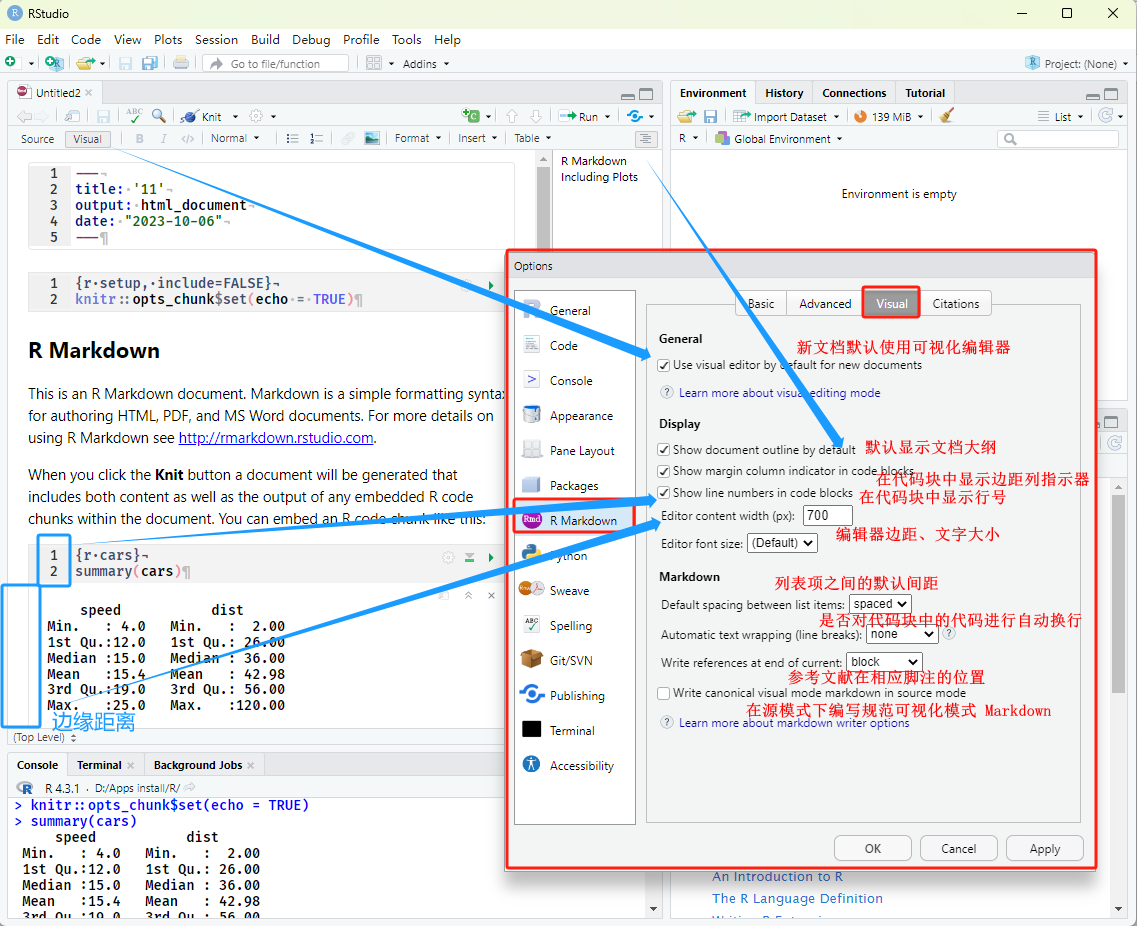
Task: Open the Import Dataset dropdown
Action: 786,116
